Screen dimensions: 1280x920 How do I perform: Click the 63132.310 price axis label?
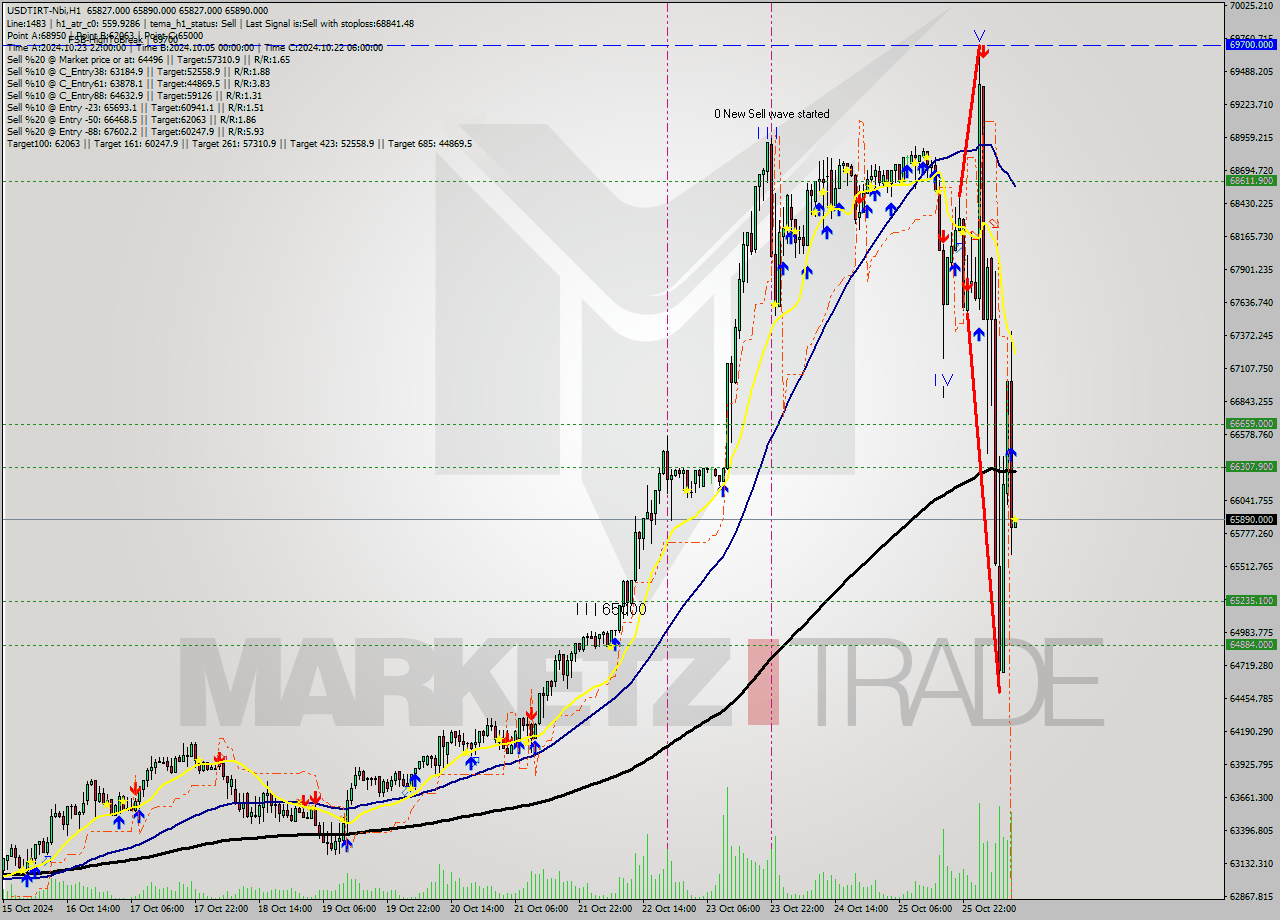[x=1251, y=863]
